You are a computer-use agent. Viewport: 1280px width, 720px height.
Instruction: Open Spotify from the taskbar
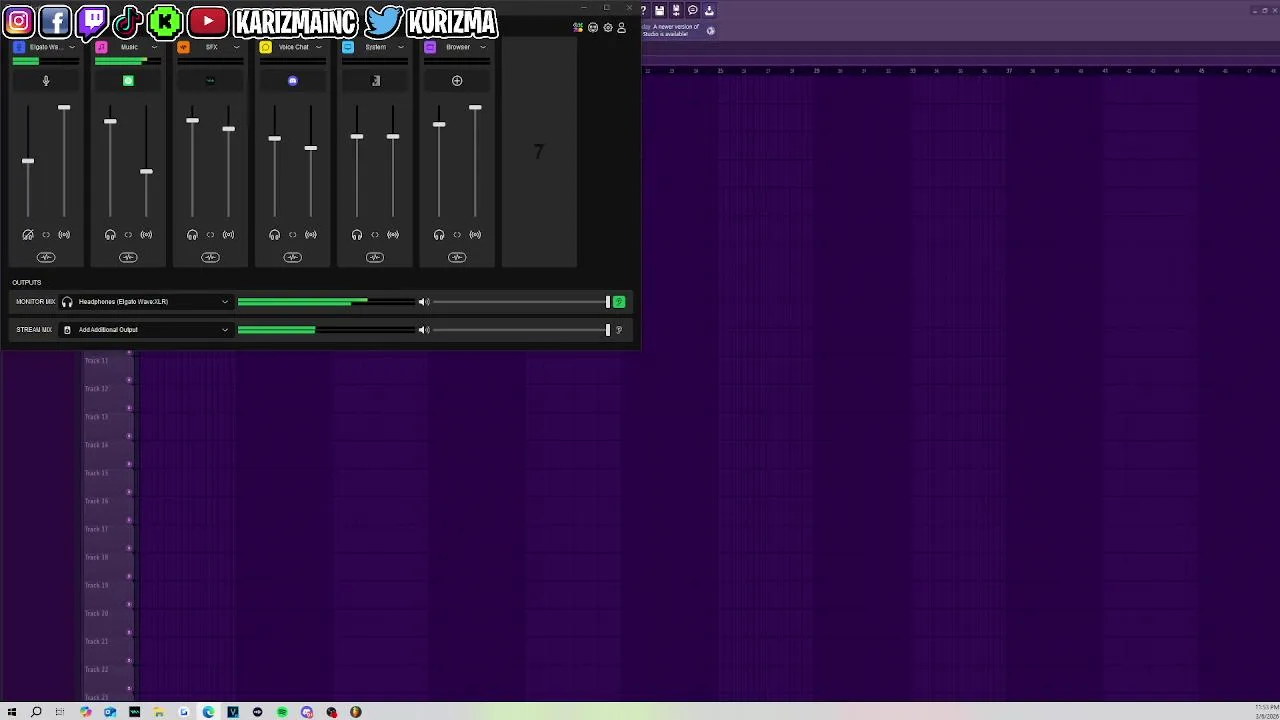tap(282, 712)
